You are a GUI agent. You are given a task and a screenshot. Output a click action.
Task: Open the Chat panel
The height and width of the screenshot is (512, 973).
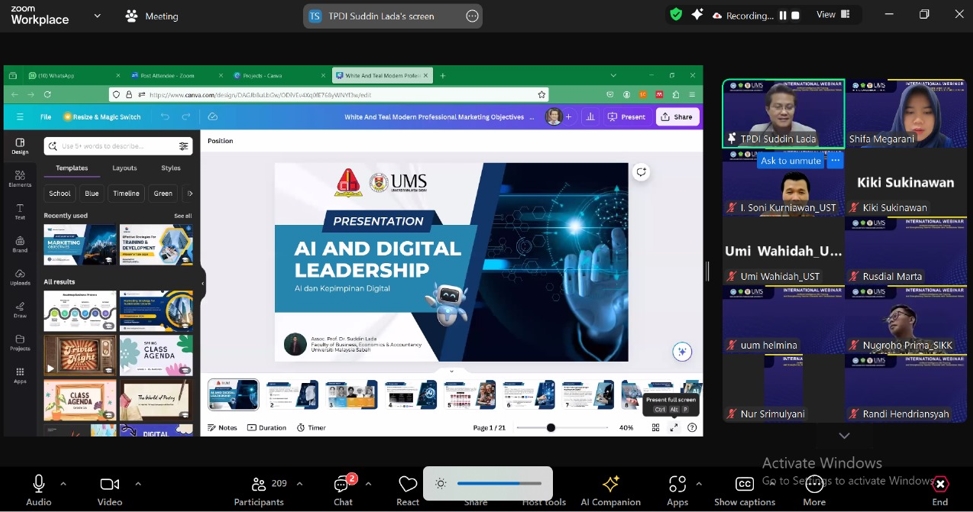point(343,490)
